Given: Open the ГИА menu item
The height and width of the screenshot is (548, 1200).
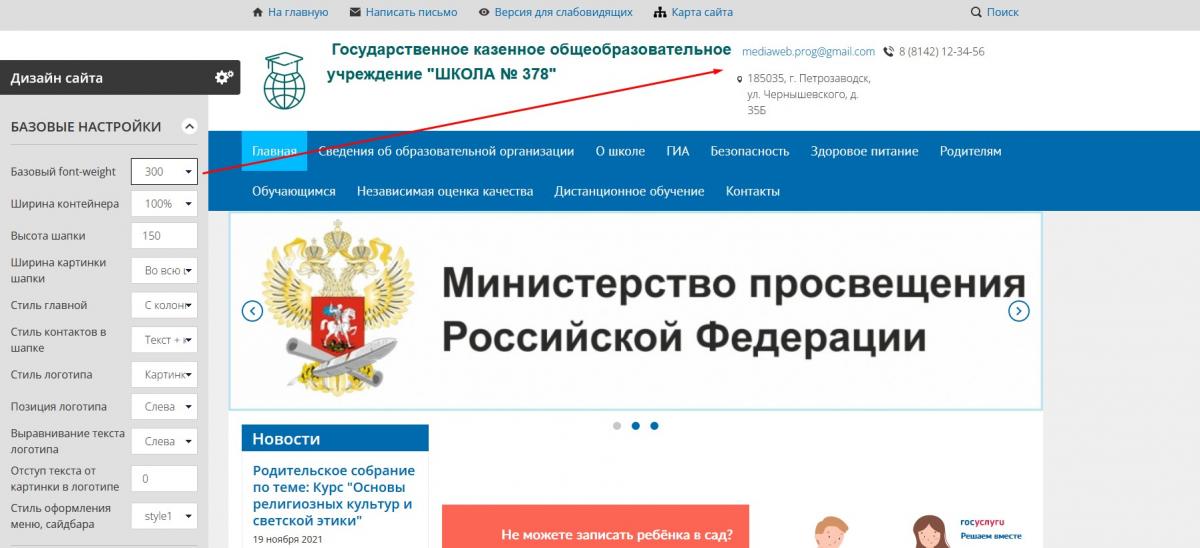Looking at the screenshot, I should 678,151.
